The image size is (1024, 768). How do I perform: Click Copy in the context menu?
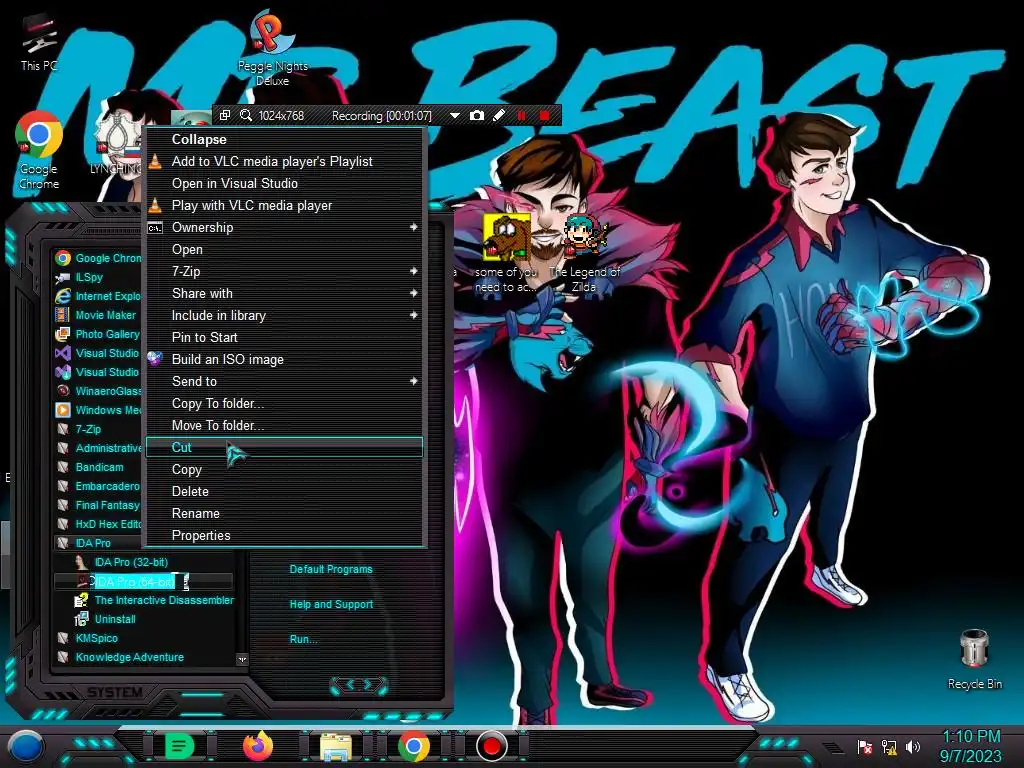[x=285, y=470]
